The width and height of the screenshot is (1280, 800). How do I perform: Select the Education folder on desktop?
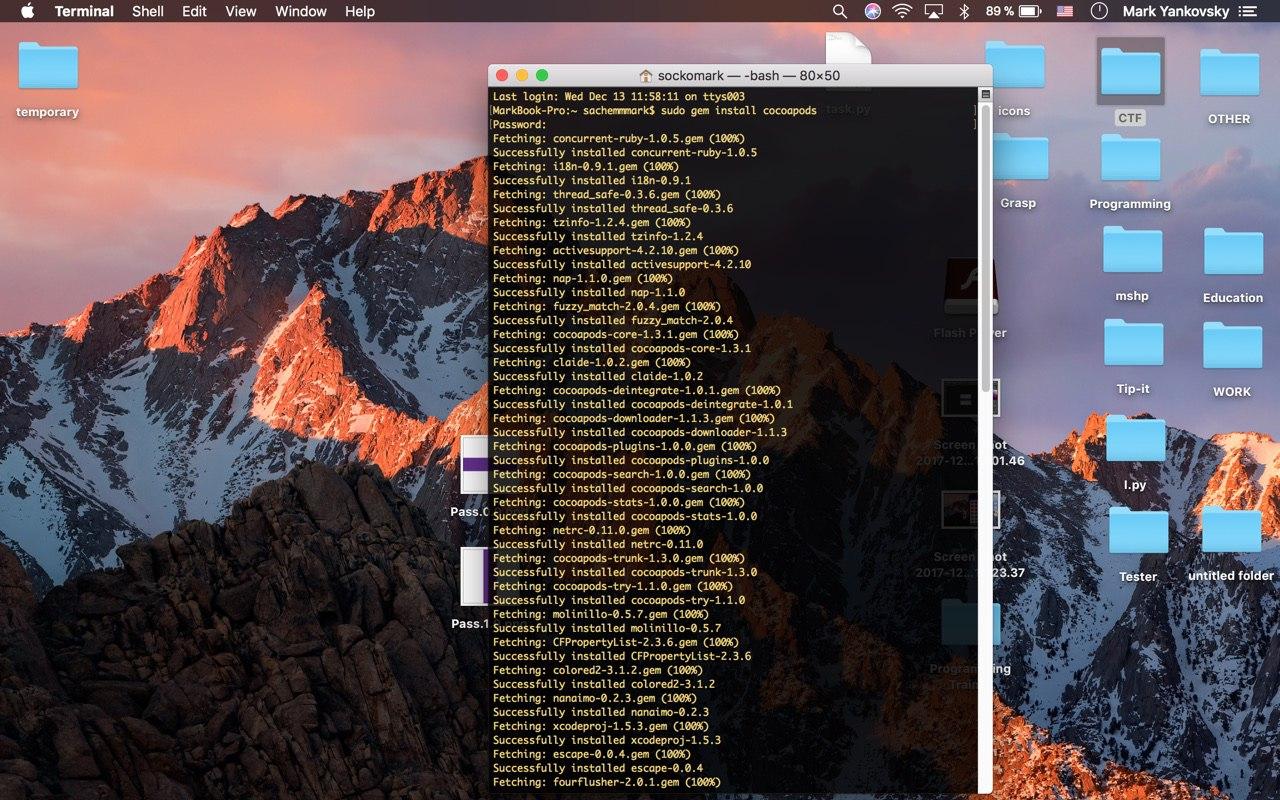pyautogui.click(x=1233, y=252)
